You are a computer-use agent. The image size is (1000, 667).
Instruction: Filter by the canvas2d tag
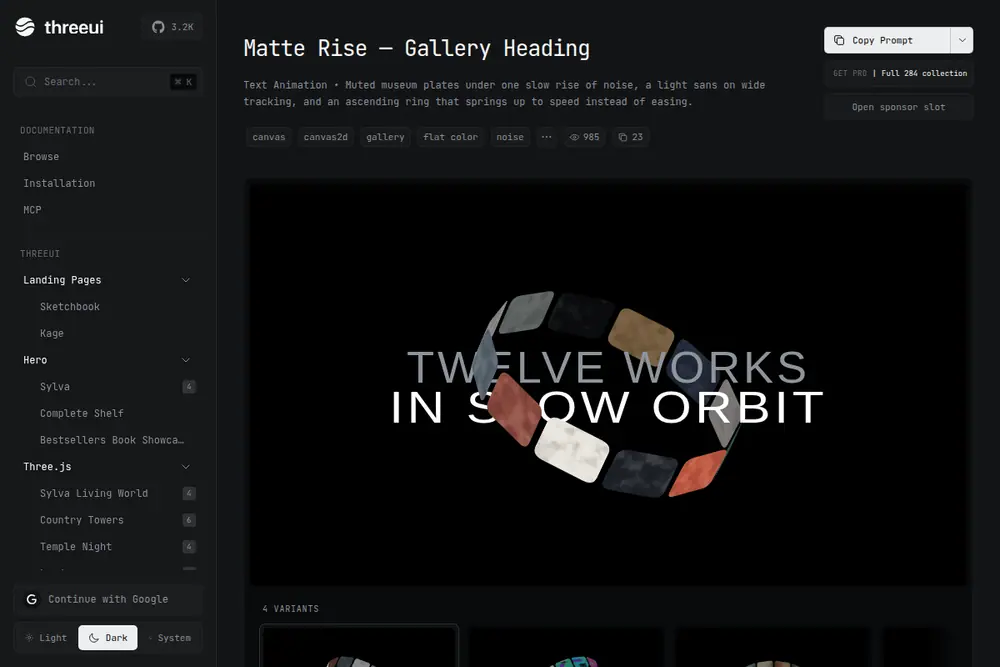pos(325,137)
